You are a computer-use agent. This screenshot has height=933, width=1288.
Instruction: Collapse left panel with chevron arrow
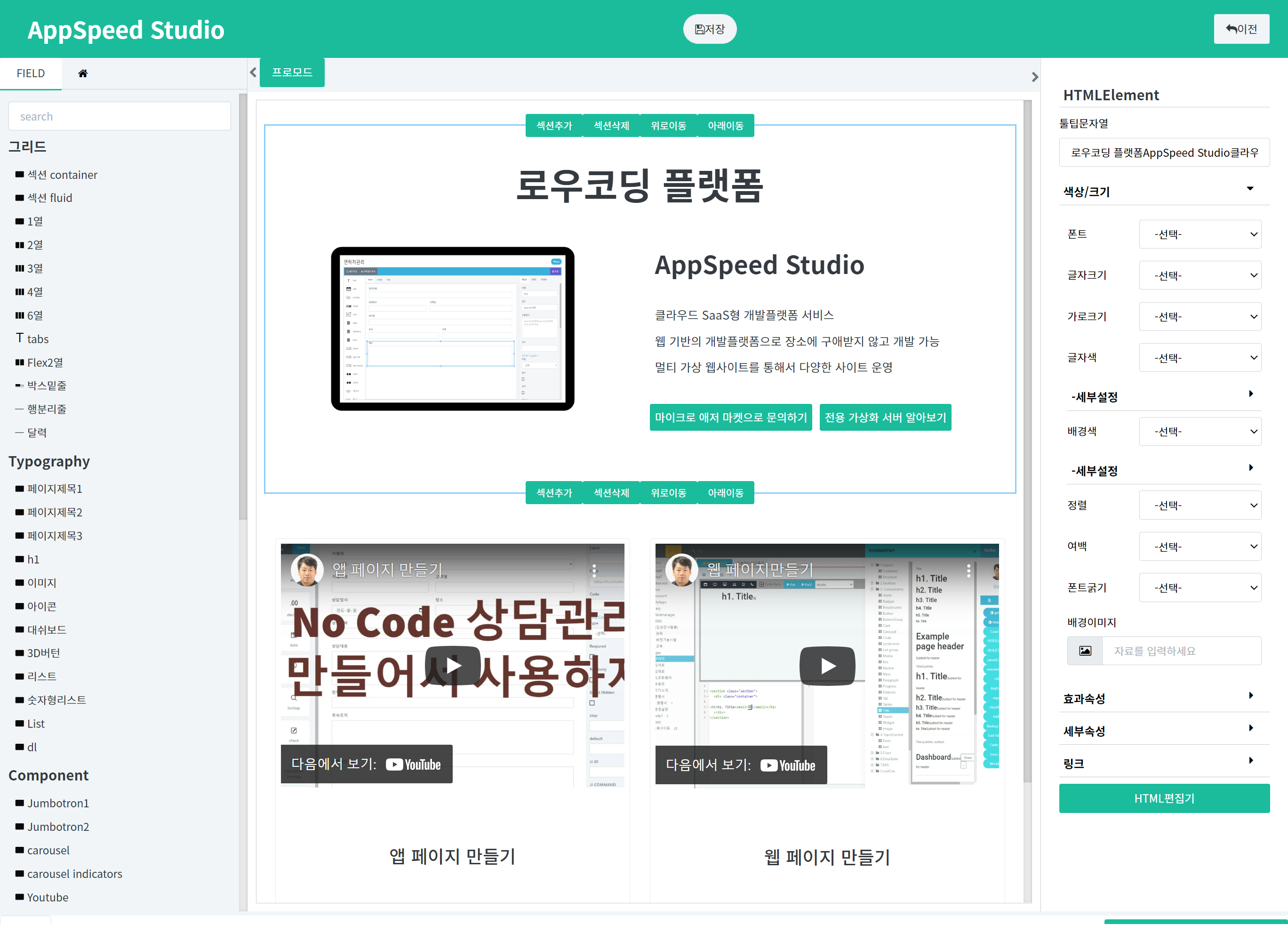tap(253, 72)
